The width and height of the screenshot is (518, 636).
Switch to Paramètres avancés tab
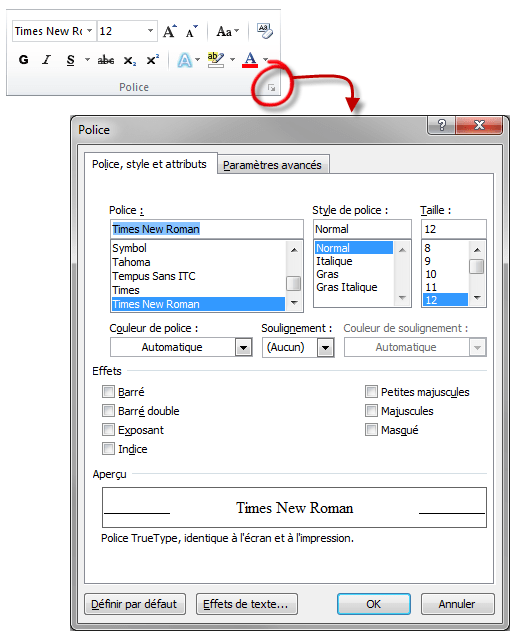[x=273, y=165]
